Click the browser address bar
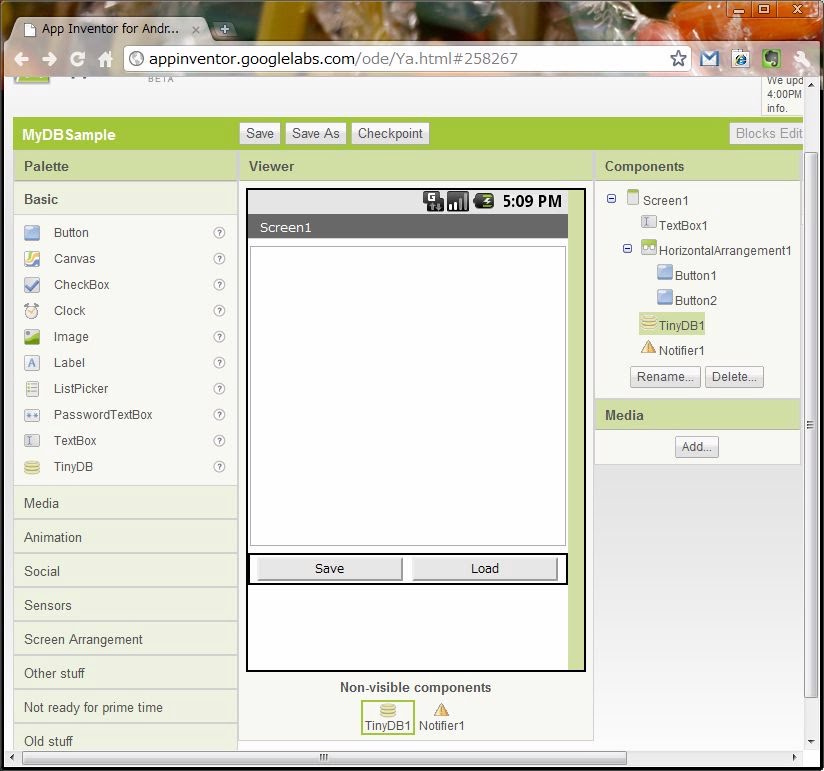The height and width of the screenshot is (771, 824). pyautogui.click(x=400, y=59)
